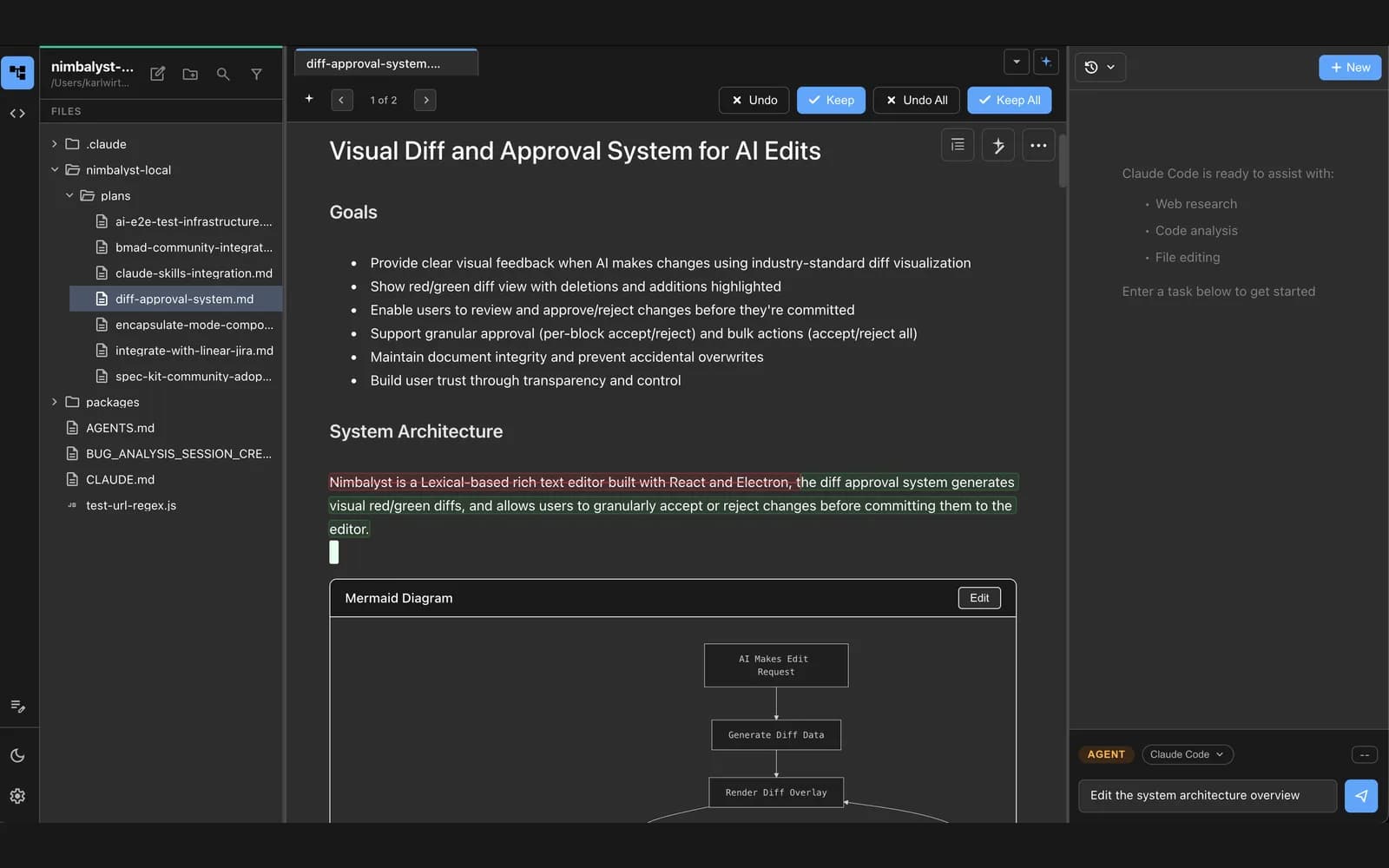Select Claude Code agent dropdown

[1188, 754]
